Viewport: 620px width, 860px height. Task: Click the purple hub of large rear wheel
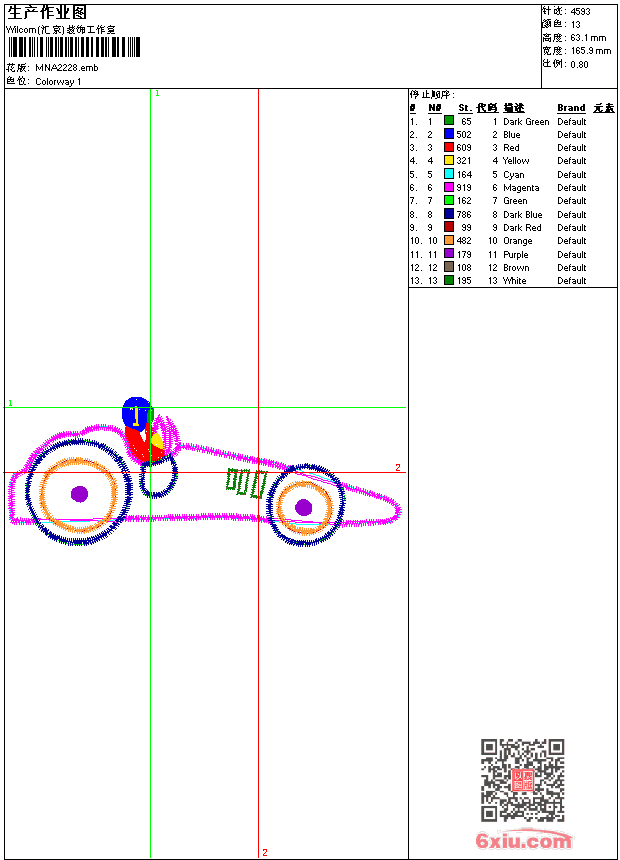pos(80,494)
